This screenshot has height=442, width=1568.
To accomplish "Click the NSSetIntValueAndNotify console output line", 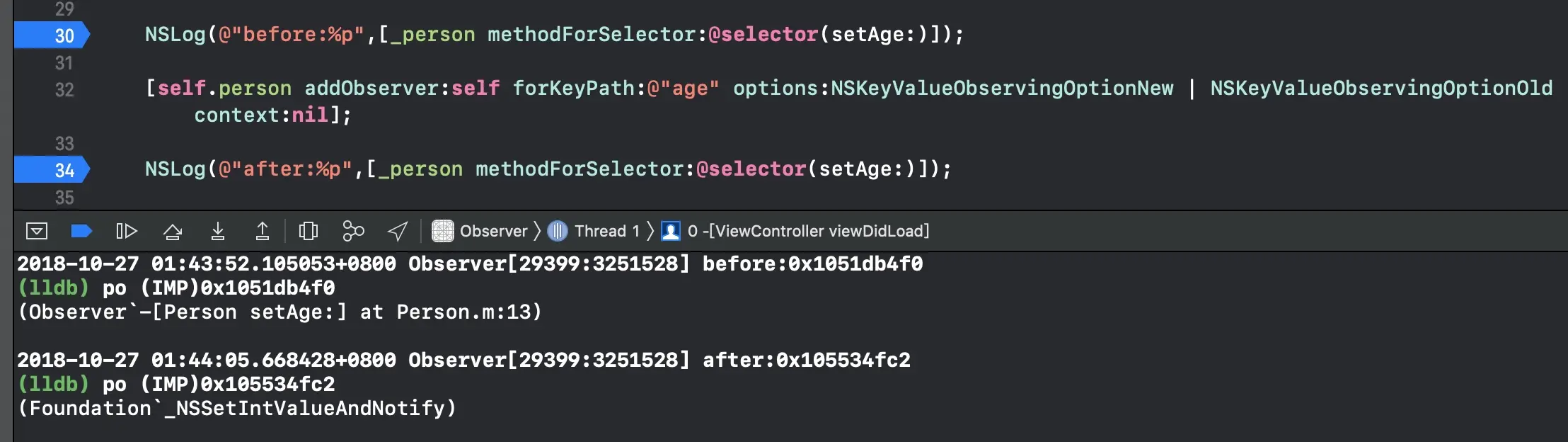I will click(237, 408).
